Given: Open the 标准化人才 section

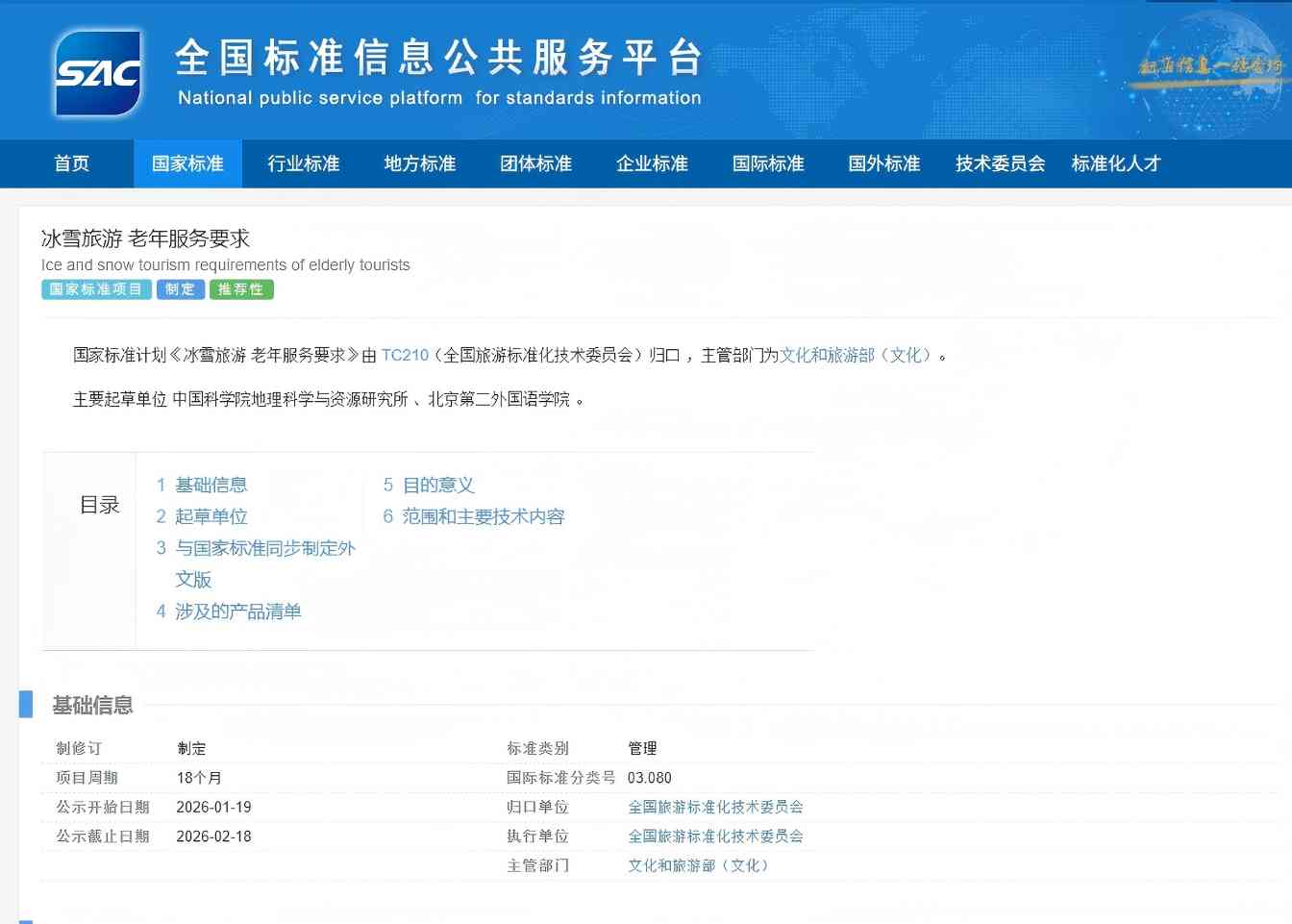Looking at the screenshot, I should point(1116,163).
